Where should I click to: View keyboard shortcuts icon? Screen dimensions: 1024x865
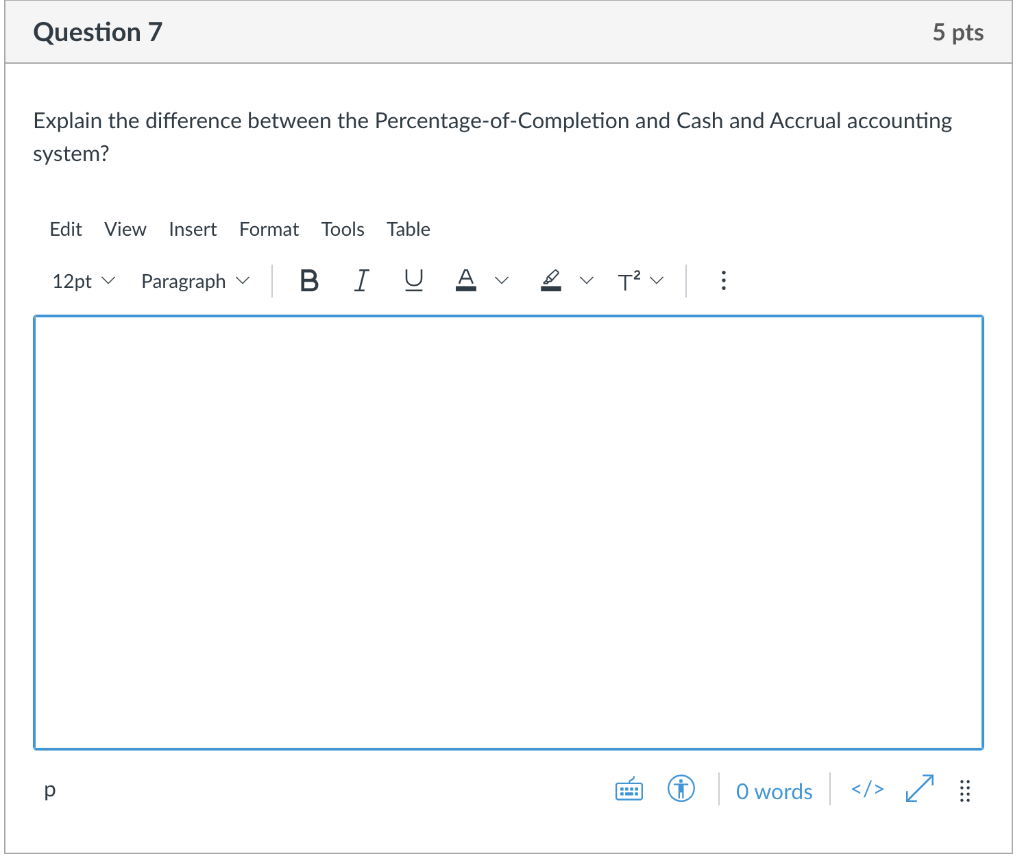click(x=629, y=790)
